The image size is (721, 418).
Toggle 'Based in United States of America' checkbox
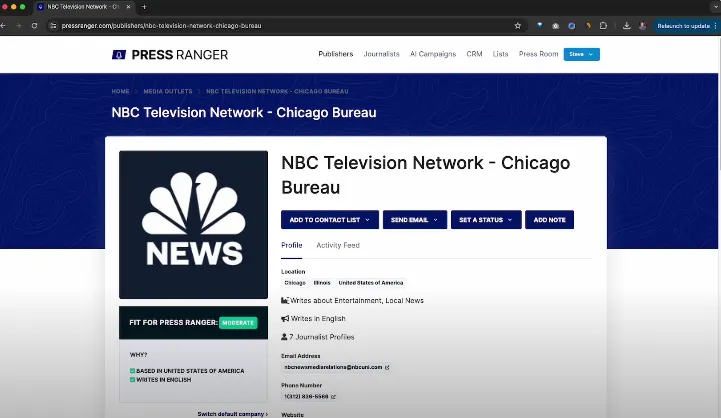click(x=133, y=371)
